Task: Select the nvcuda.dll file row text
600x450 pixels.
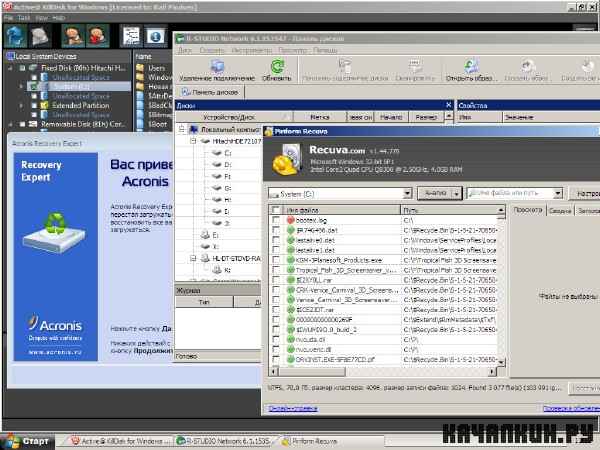Action: tap(311, 339)
